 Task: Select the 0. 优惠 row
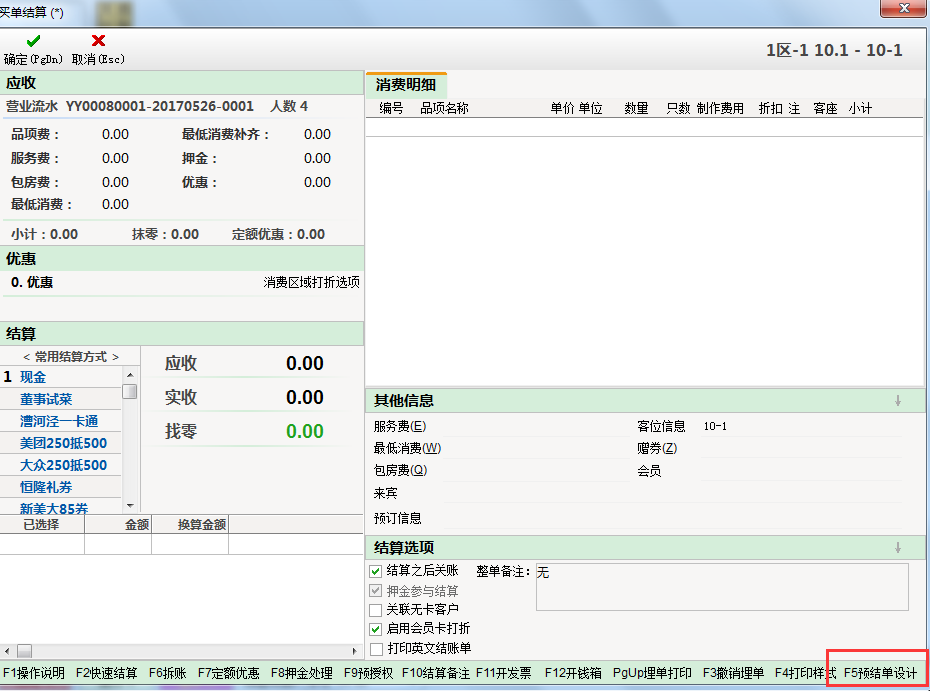tap(181, 282)
